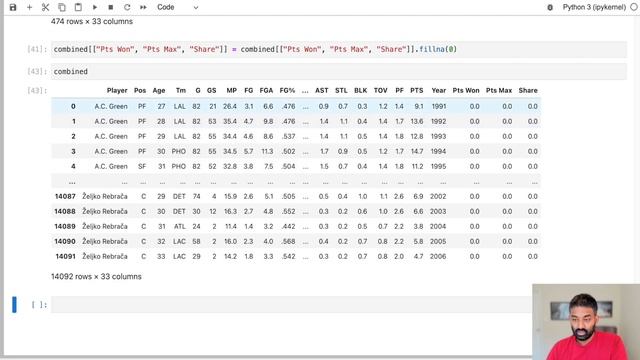Screen dimensions: 640x360
Task: Select the STL column header
Action: 341,91
